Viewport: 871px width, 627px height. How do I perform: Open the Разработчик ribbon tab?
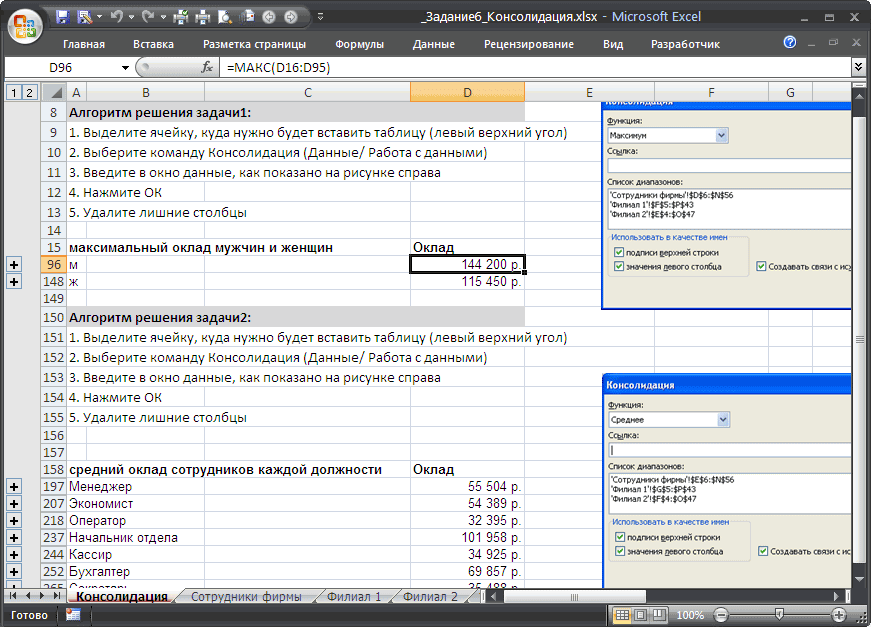tap(685, 44)
